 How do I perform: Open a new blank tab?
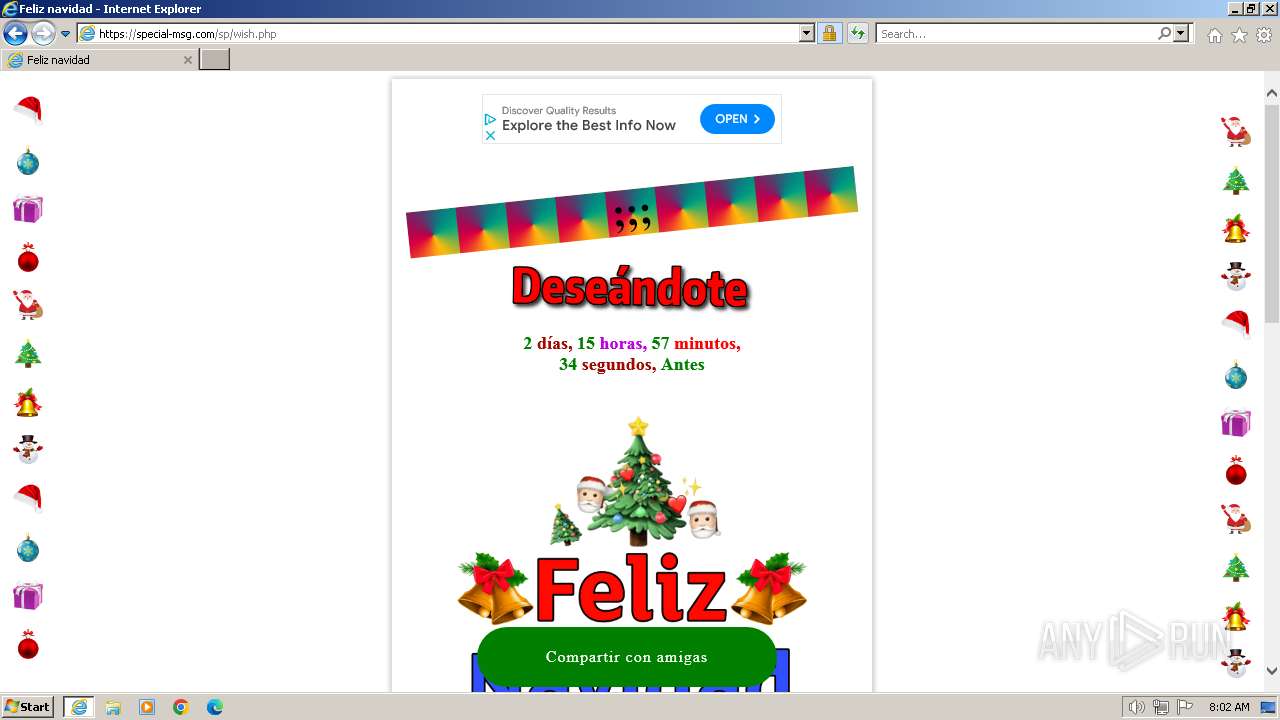pos(215,60)
